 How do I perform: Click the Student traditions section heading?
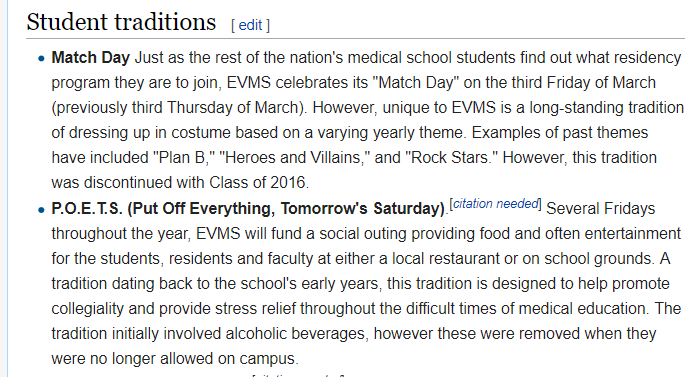click(x=121, y=22)
